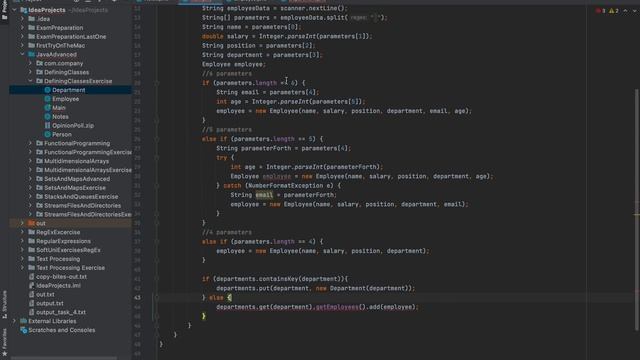Click the editor's vertical scrollbar thumb

[637, 210]
